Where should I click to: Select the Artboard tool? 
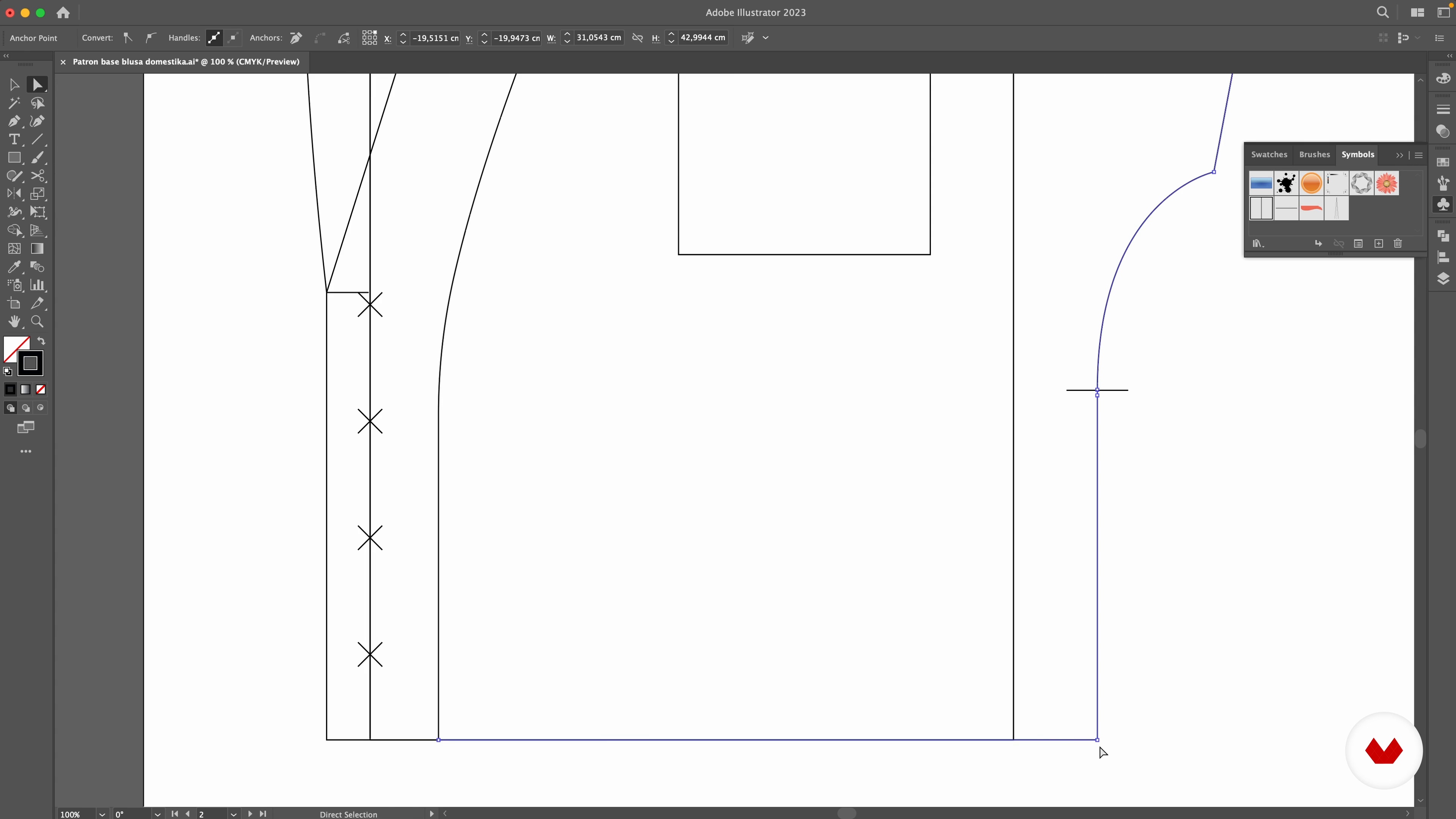pos(14,303)
